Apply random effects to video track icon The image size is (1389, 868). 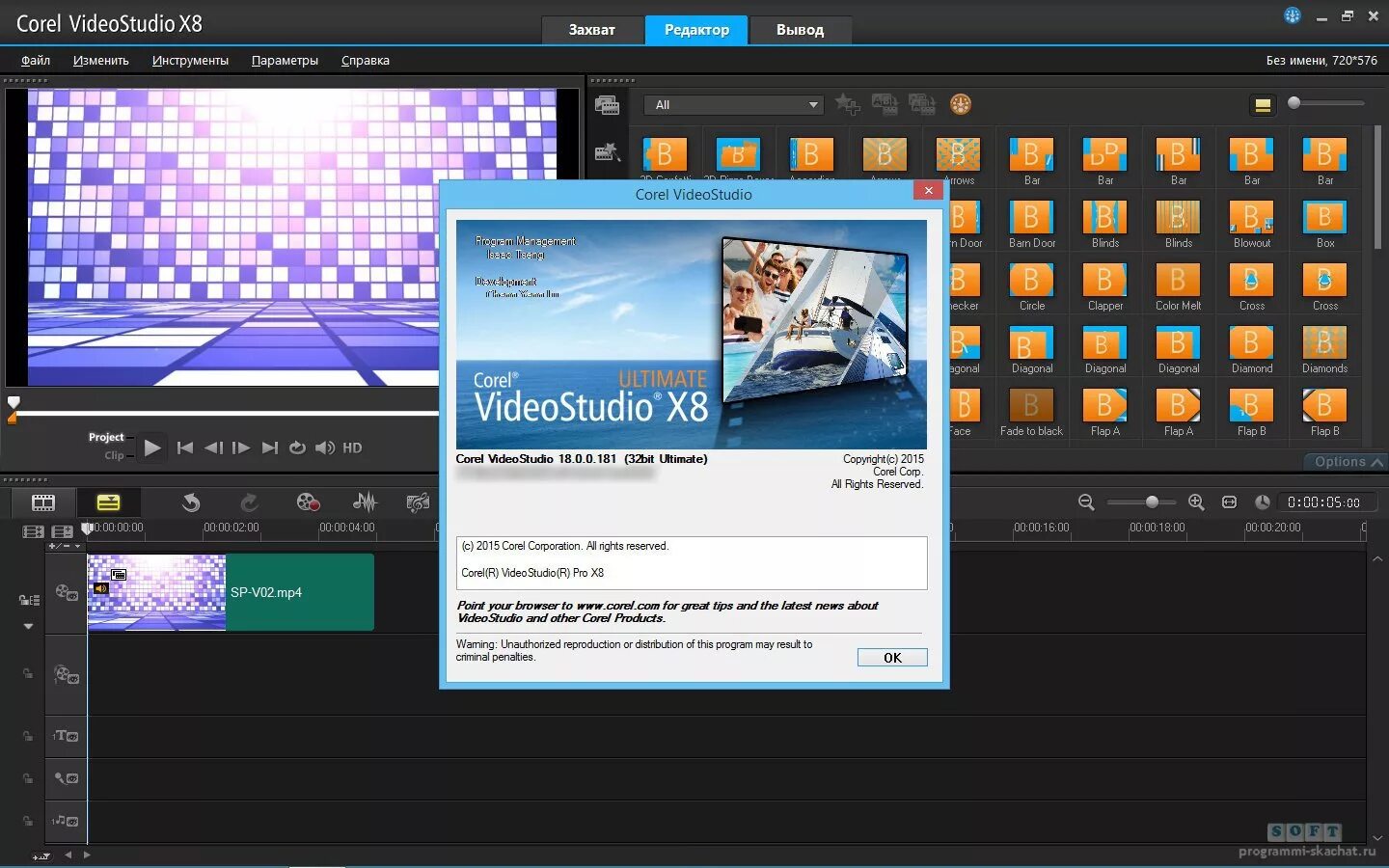tap(922, 104)
